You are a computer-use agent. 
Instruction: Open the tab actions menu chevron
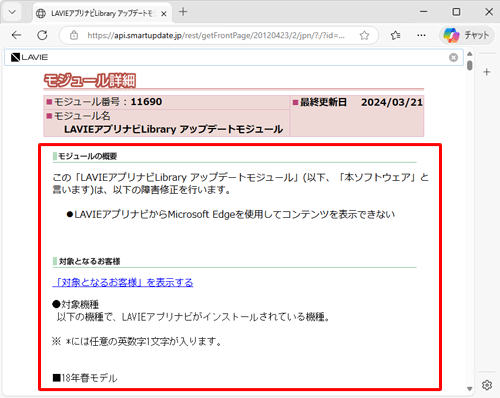tap(12, 12)
